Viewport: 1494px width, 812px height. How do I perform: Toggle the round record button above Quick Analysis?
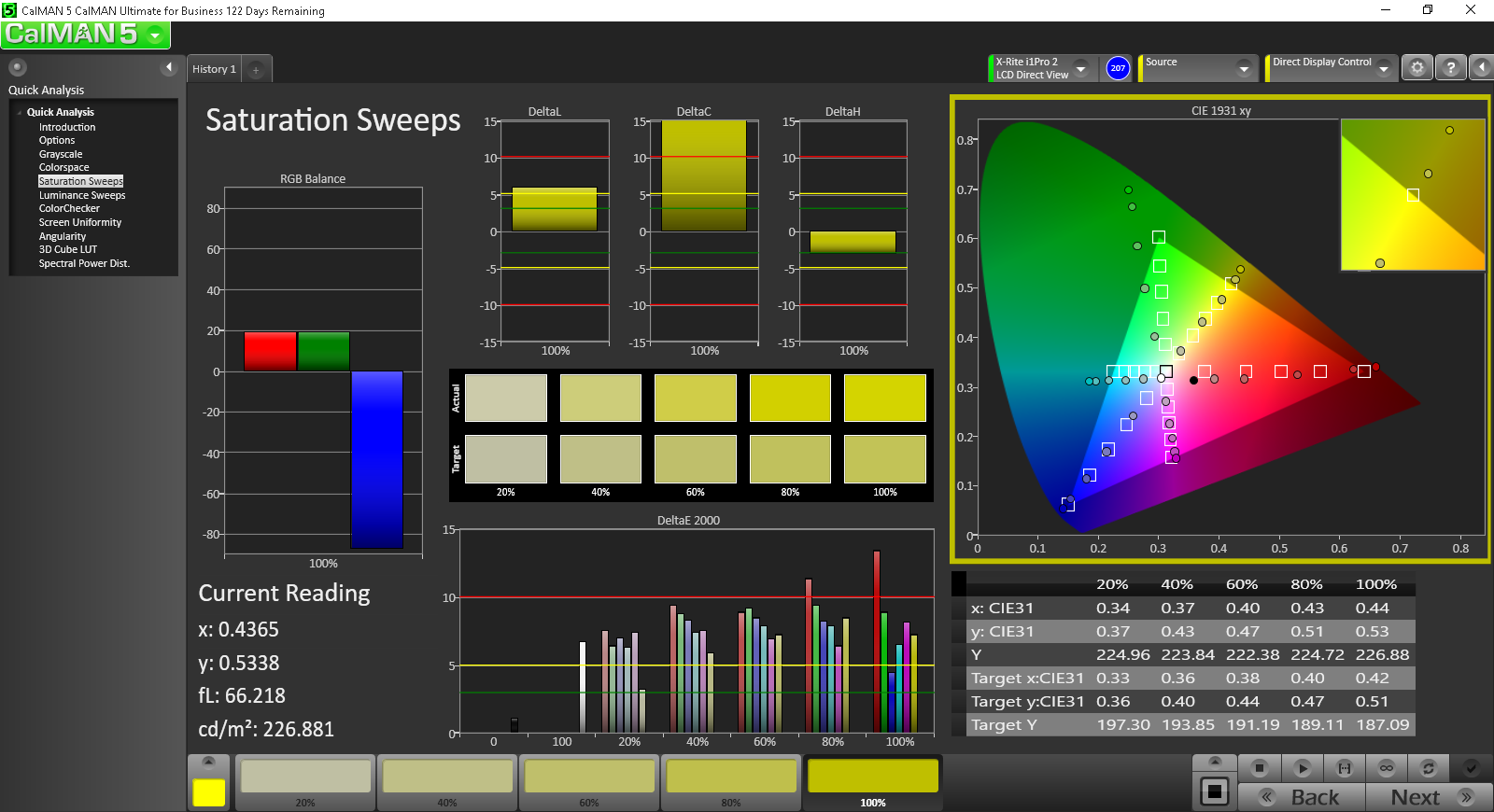pos(18,67)
